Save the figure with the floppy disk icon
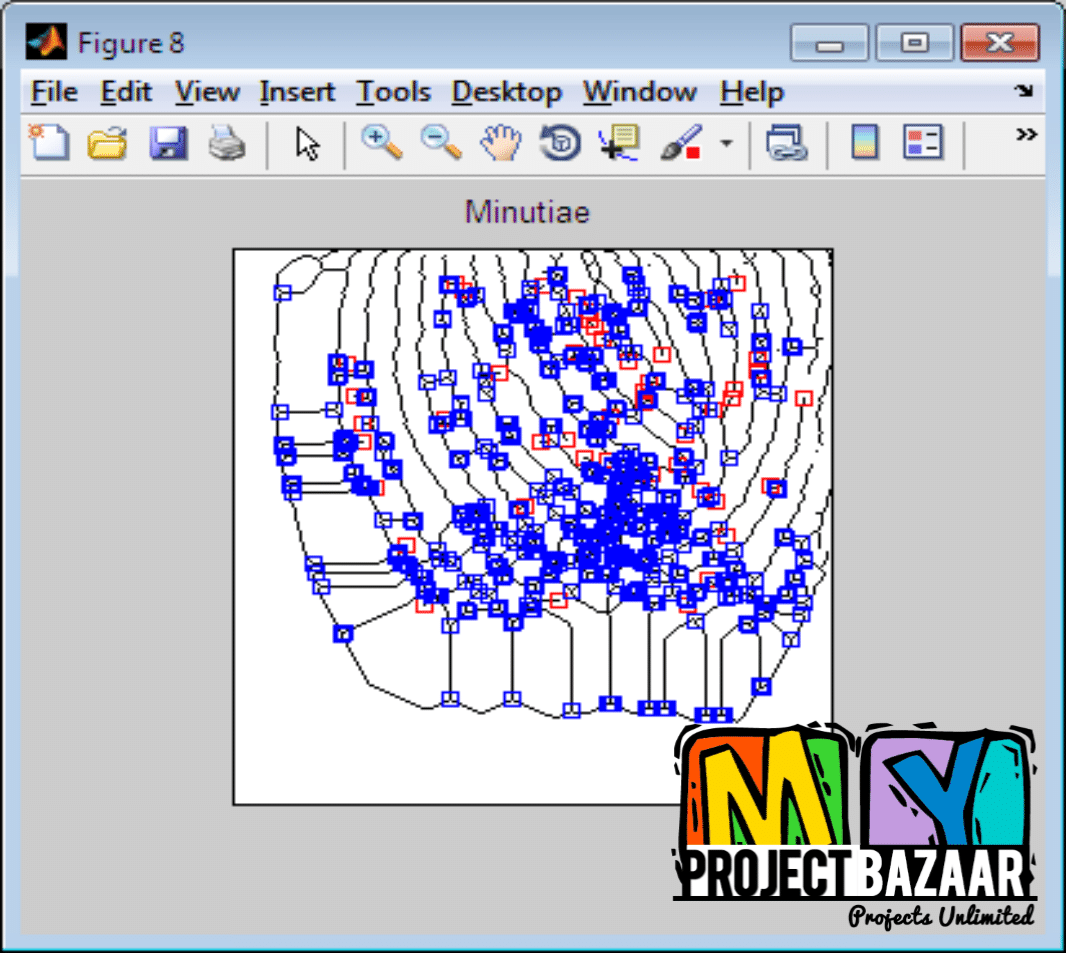Image resolution: width=1090 pixels, height=953 pixels. point(168,143)
